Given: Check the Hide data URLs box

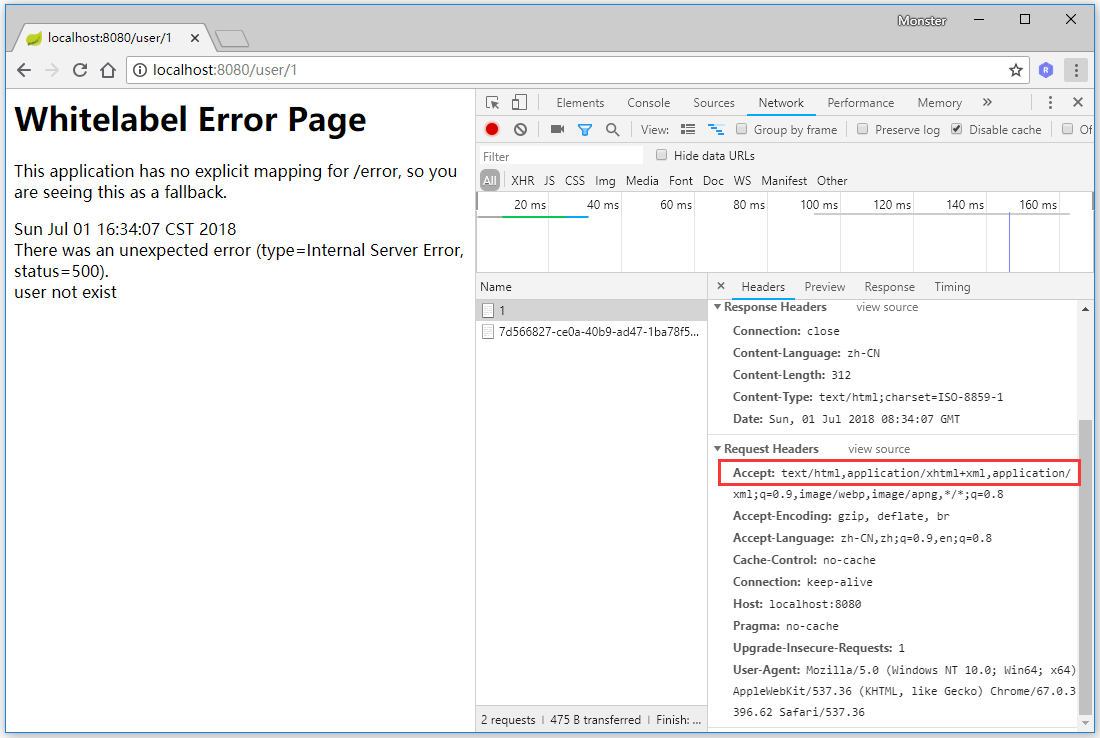Looking at the screenshot, I should coord(662,155).
